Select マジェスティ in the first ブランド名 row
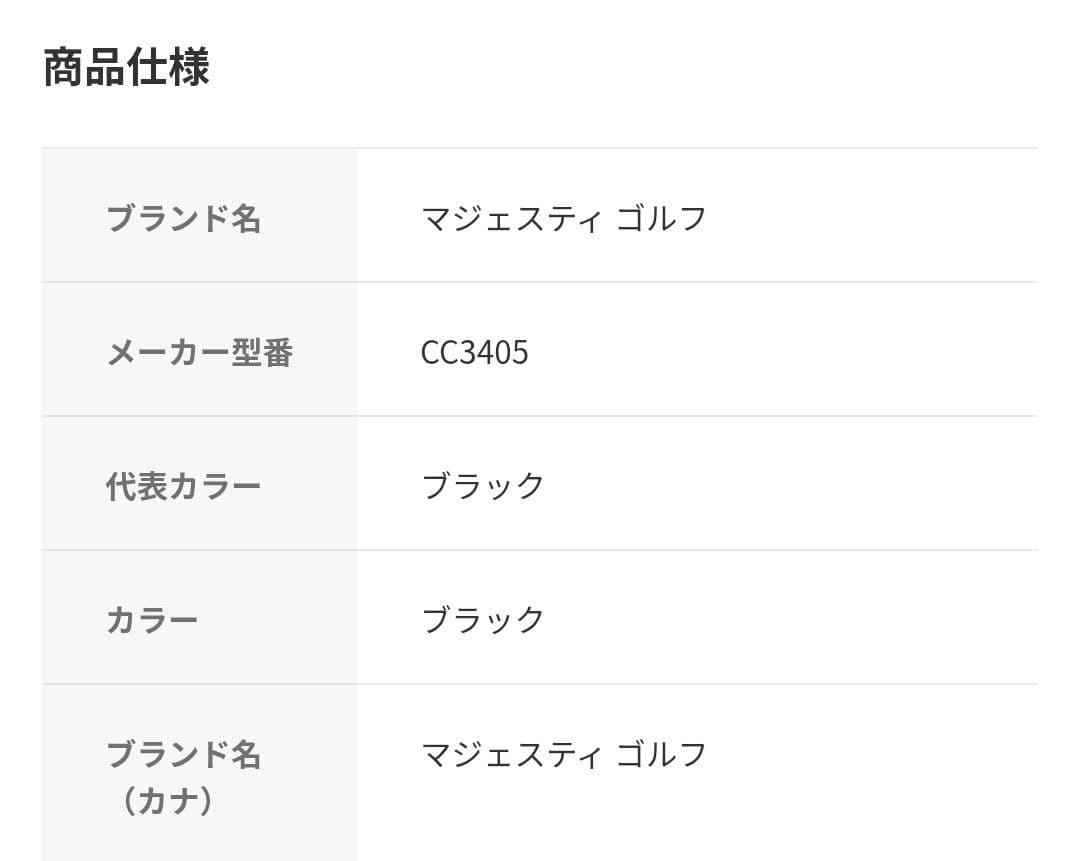Screen dimensions: 1080x861 pyautogui.click(x=511, y=218)
